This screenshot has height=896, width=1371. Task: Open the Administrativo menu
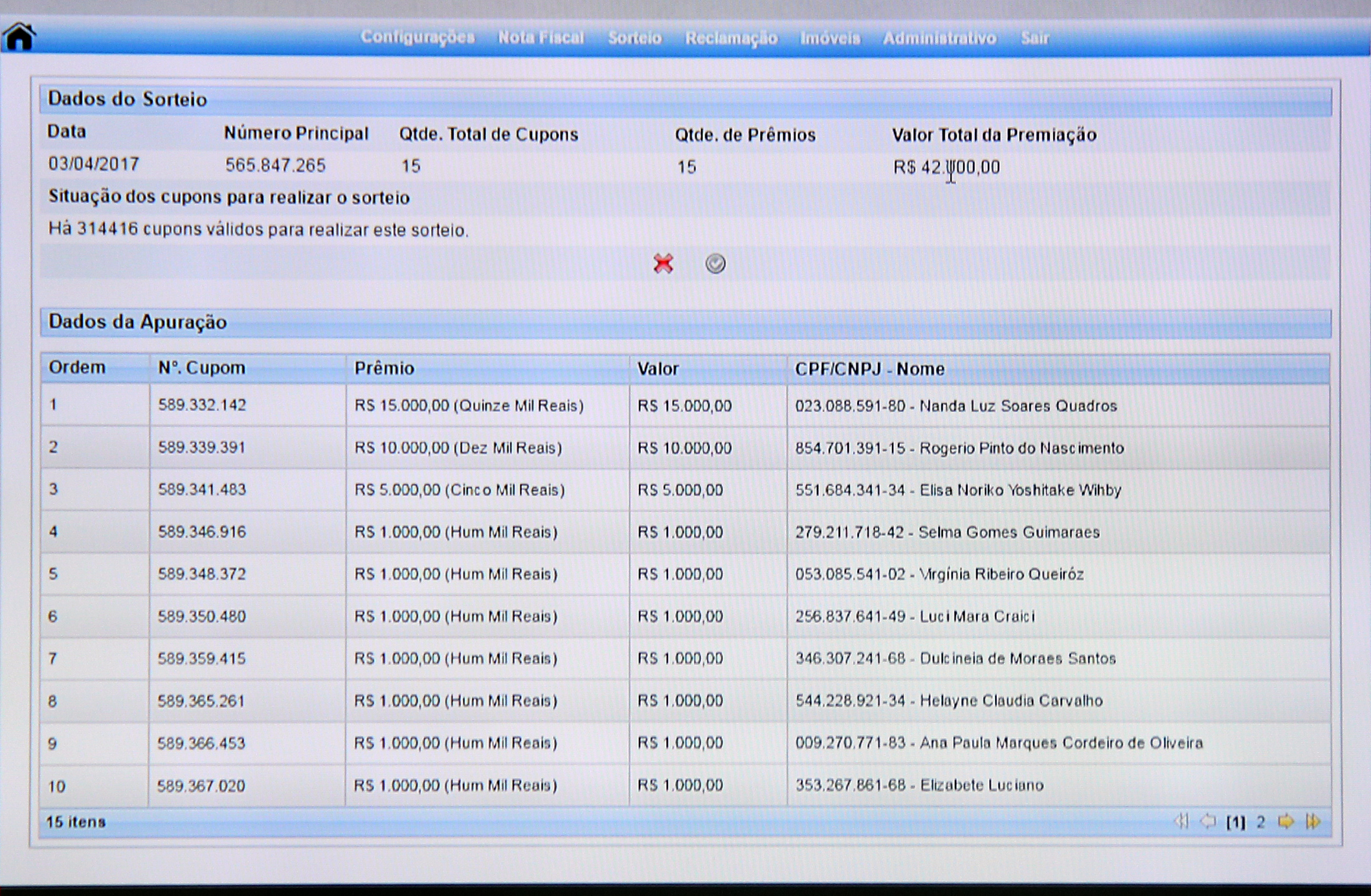click(939, 38)
